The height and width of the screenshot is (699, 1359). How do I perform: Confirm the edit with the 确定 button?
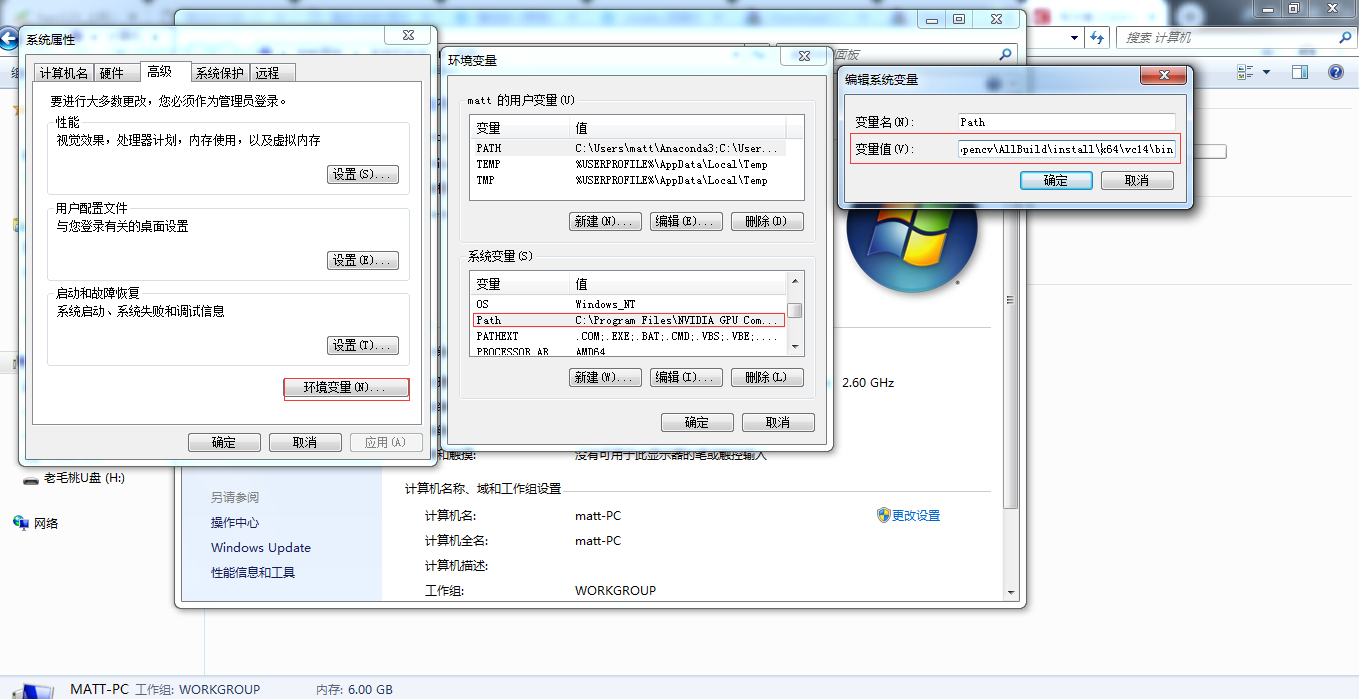point(1056,180)
